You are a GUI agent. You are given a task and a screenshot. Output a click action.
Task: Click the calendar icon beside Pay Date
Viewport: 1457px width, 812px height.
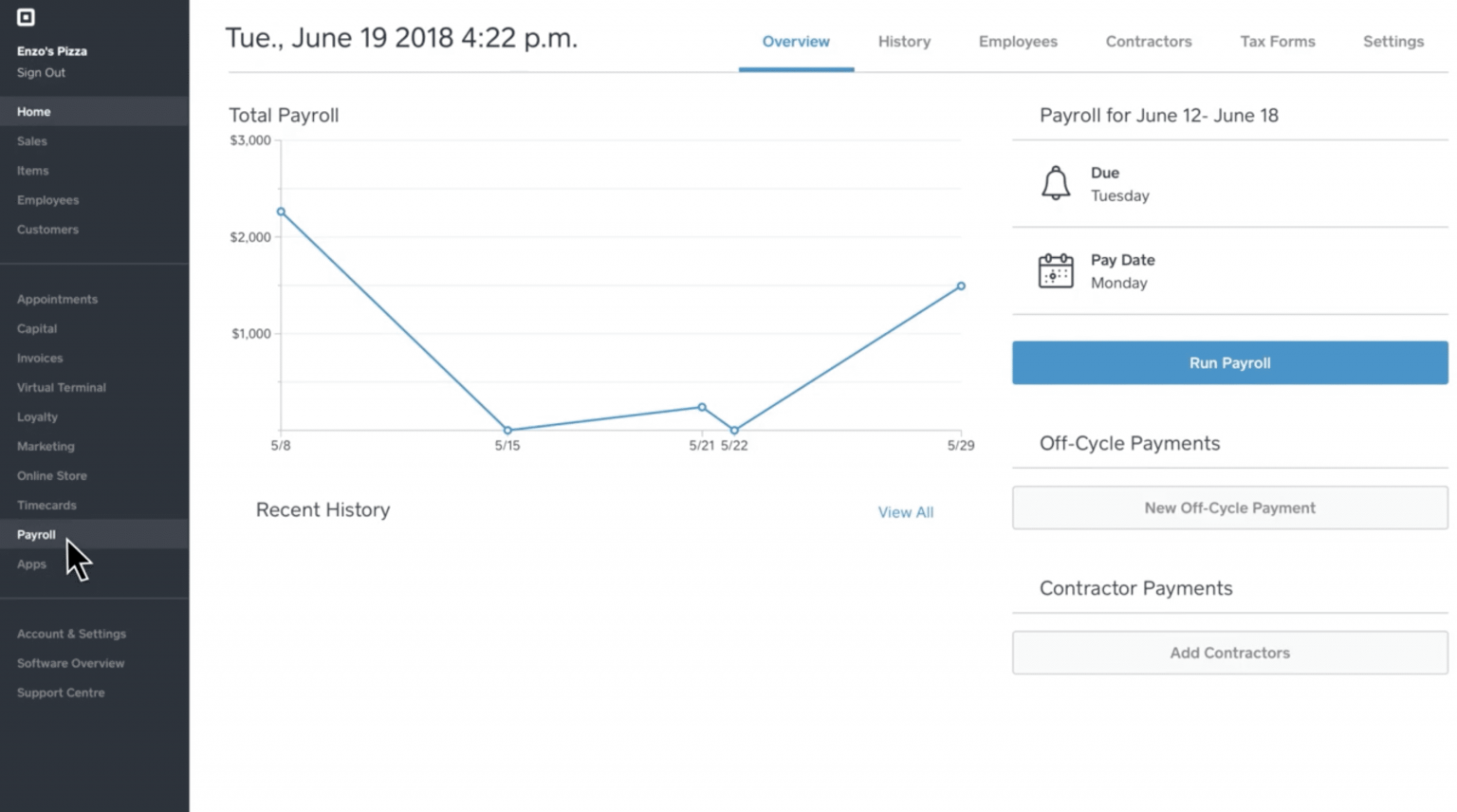coord(1056,271)
